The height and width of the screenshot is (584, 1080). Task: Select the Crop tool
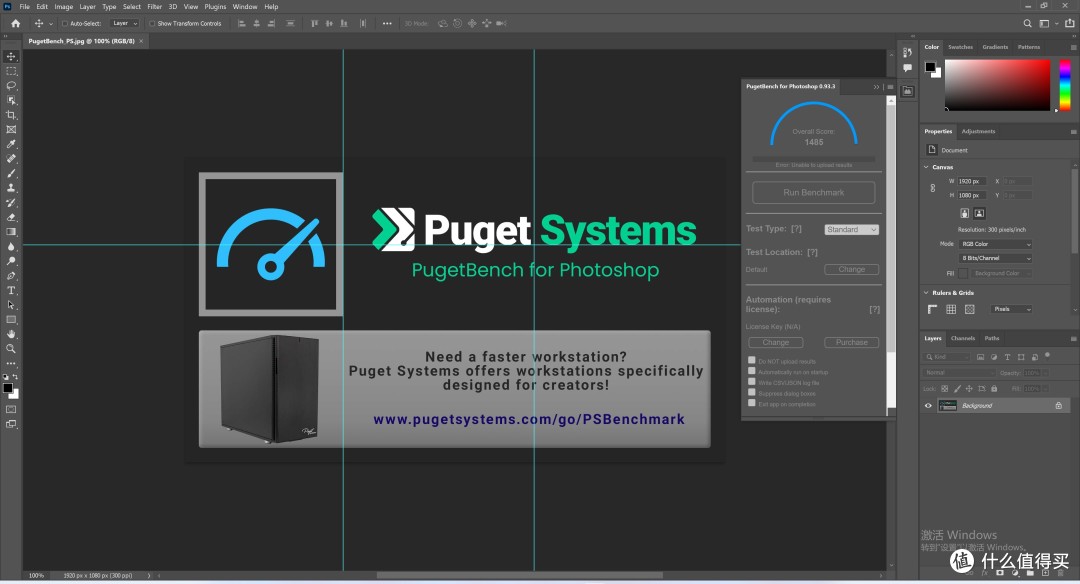pos(11,115)
